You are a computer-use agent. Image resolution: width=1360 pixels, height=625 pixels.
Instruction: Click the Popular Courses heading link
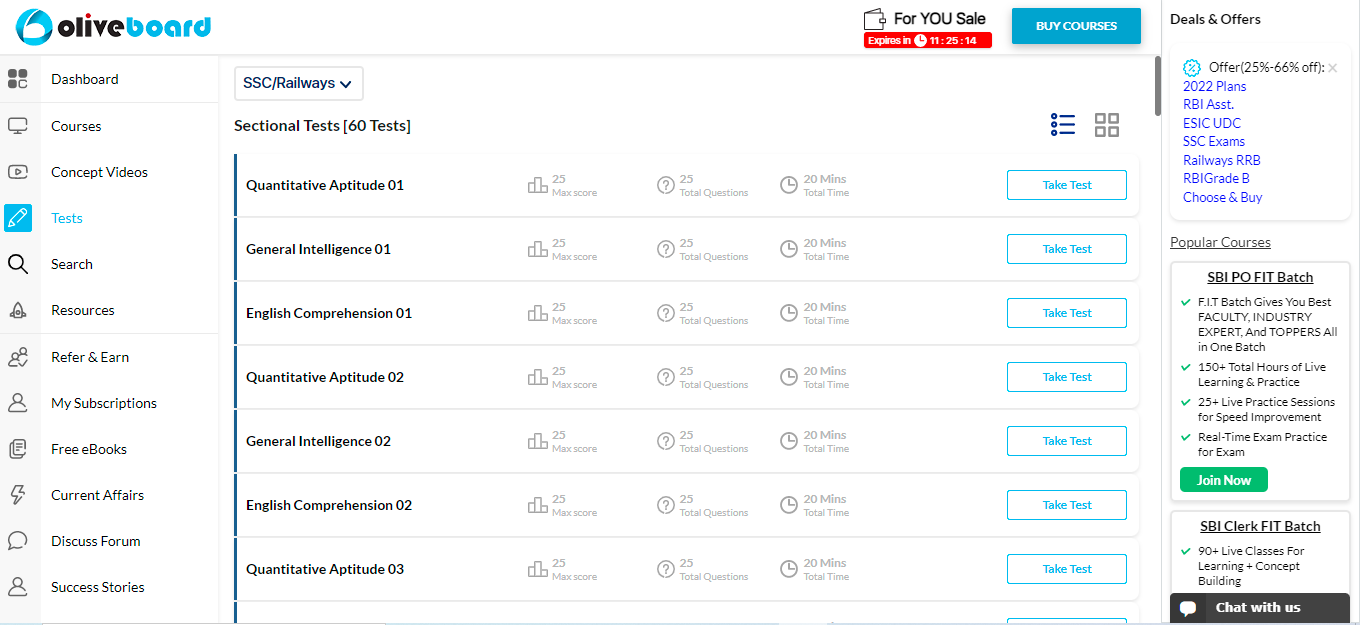pyautogui.click(x=1220, y=242)
